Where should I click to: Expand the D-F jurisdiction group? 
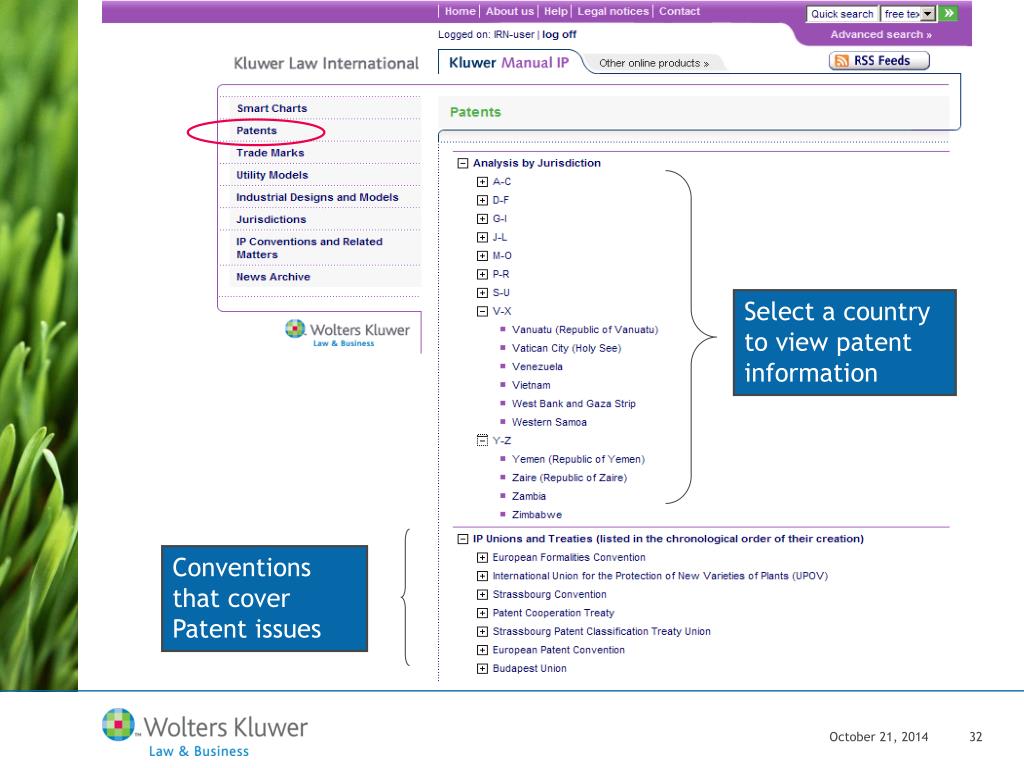(x=482, y=200)
